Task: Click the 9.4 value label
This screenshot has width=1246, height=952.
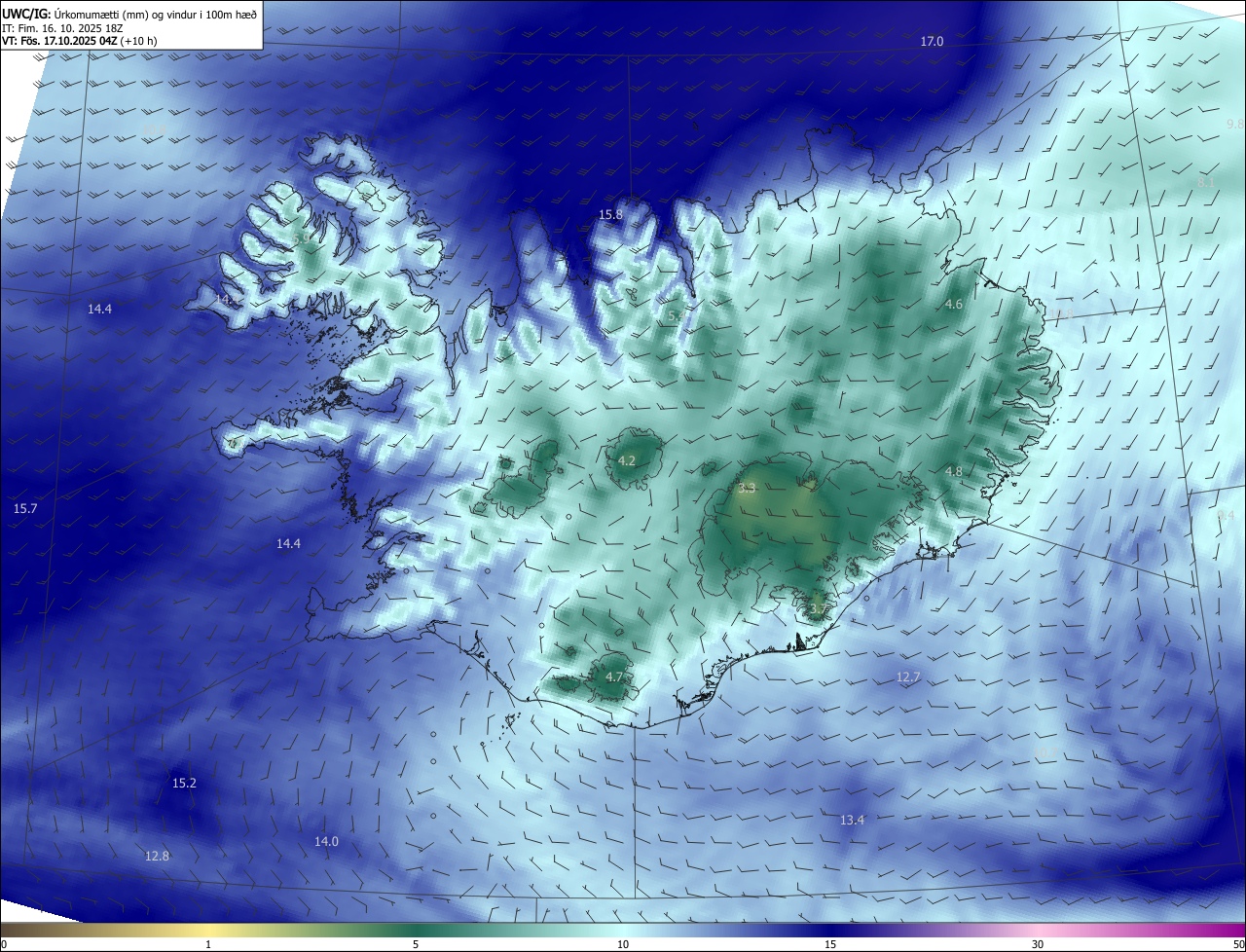Action: point(1226,515)
